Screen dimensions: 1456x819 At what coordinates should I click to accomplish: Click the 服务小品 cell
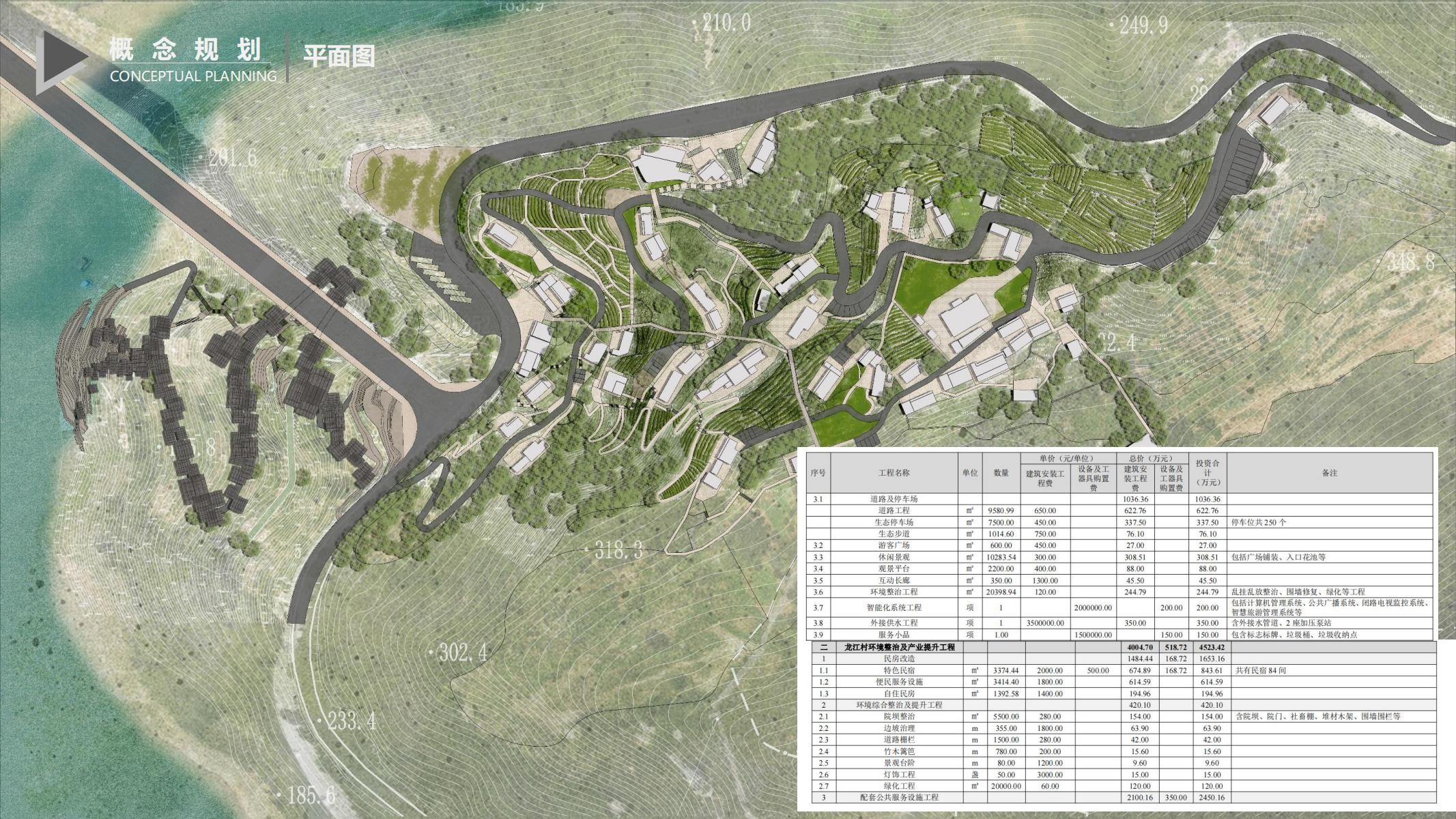pyautogui.click(x=894, y=635)
